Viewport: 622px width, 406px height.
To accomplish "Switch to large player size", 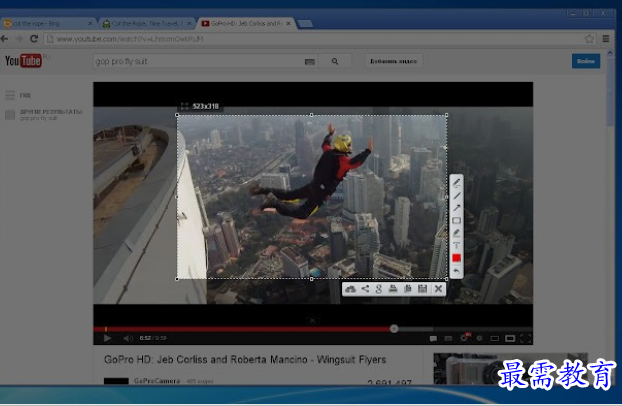I will click(x=510, y=339).
